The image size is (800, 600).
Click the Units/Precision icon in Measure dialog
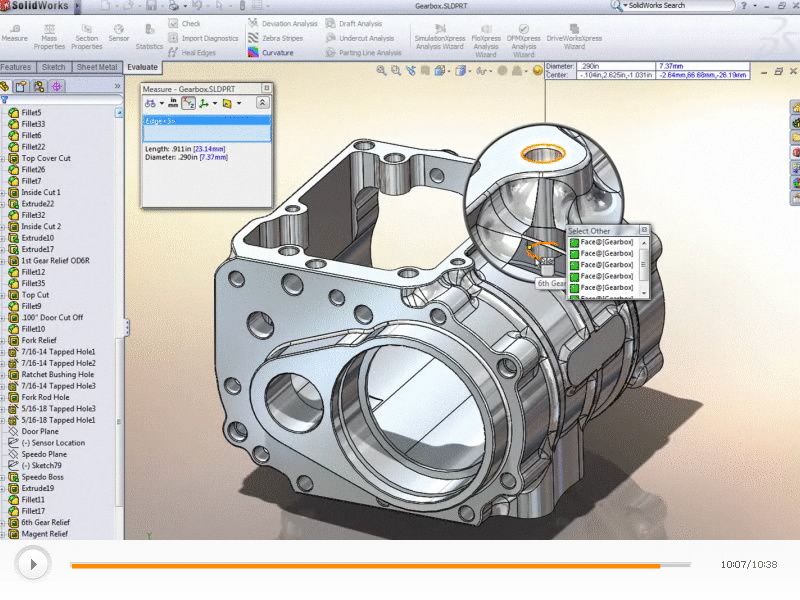pos(172,102)
